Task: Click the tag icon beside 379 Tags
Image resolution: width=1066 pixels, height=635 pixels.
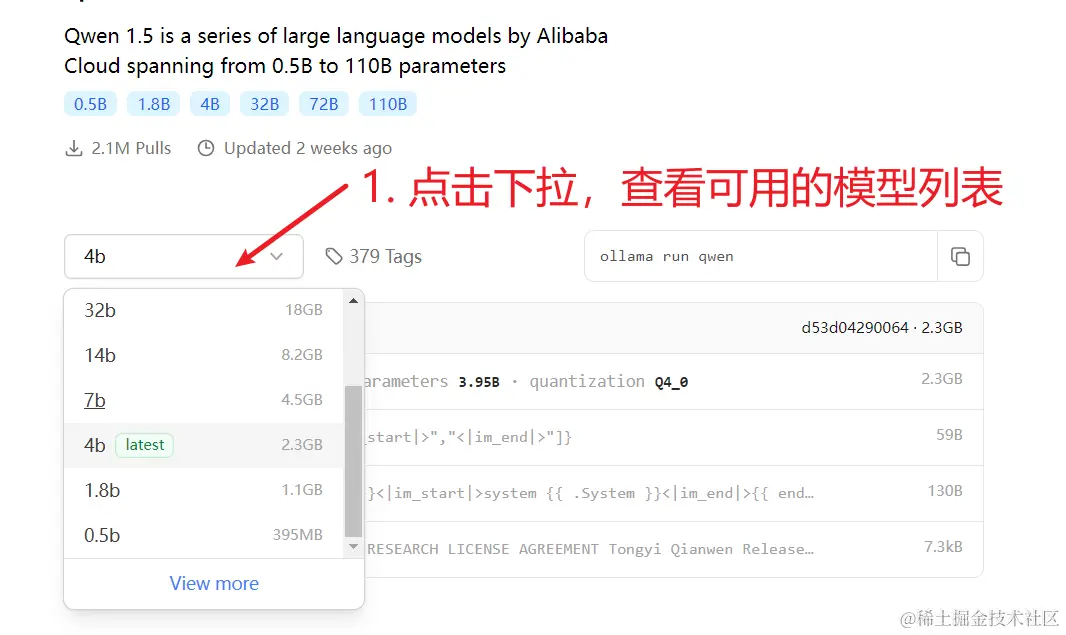Action: (x=333, y=256)
